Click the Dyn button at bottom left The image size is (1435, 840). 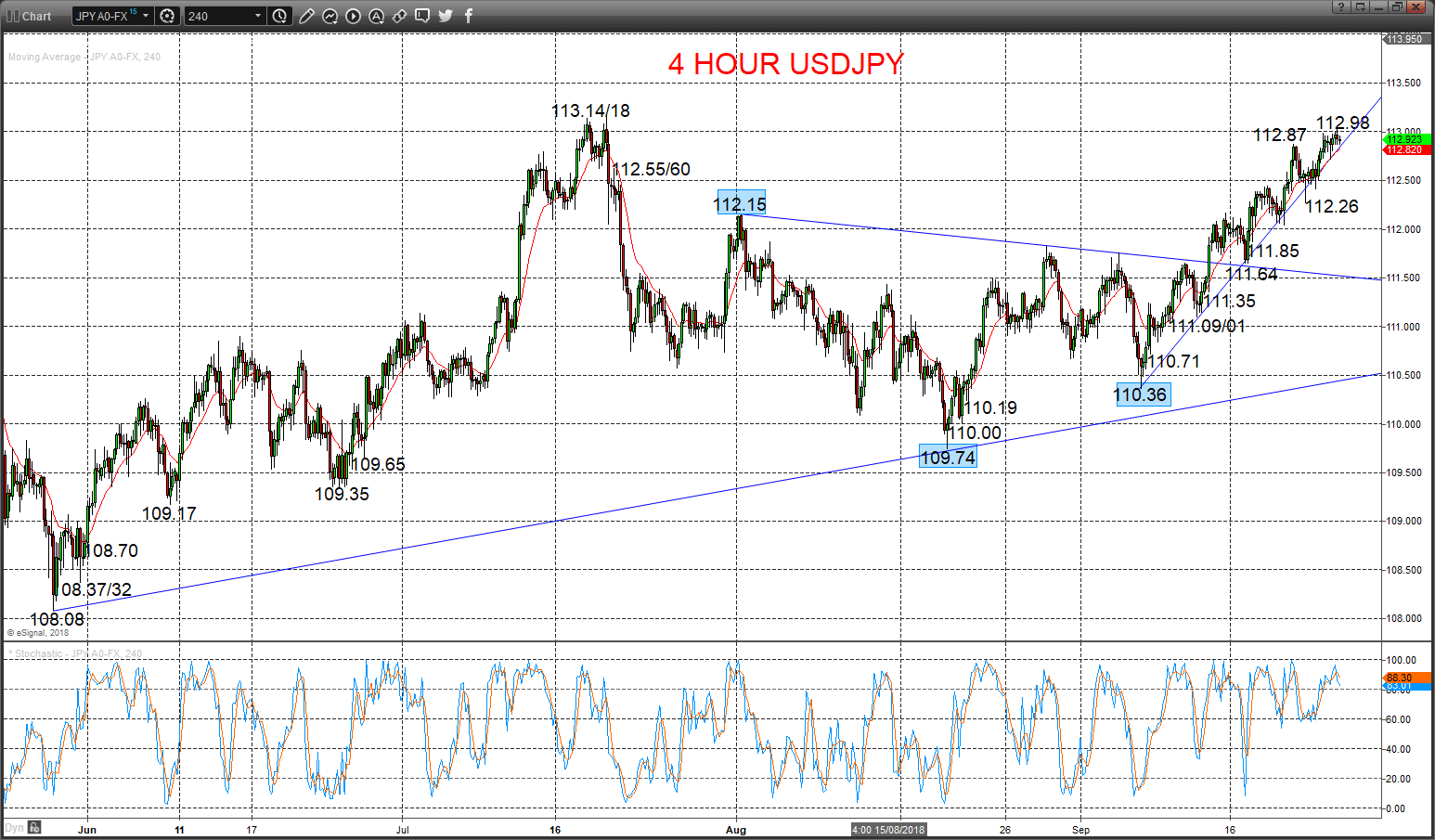14,828
